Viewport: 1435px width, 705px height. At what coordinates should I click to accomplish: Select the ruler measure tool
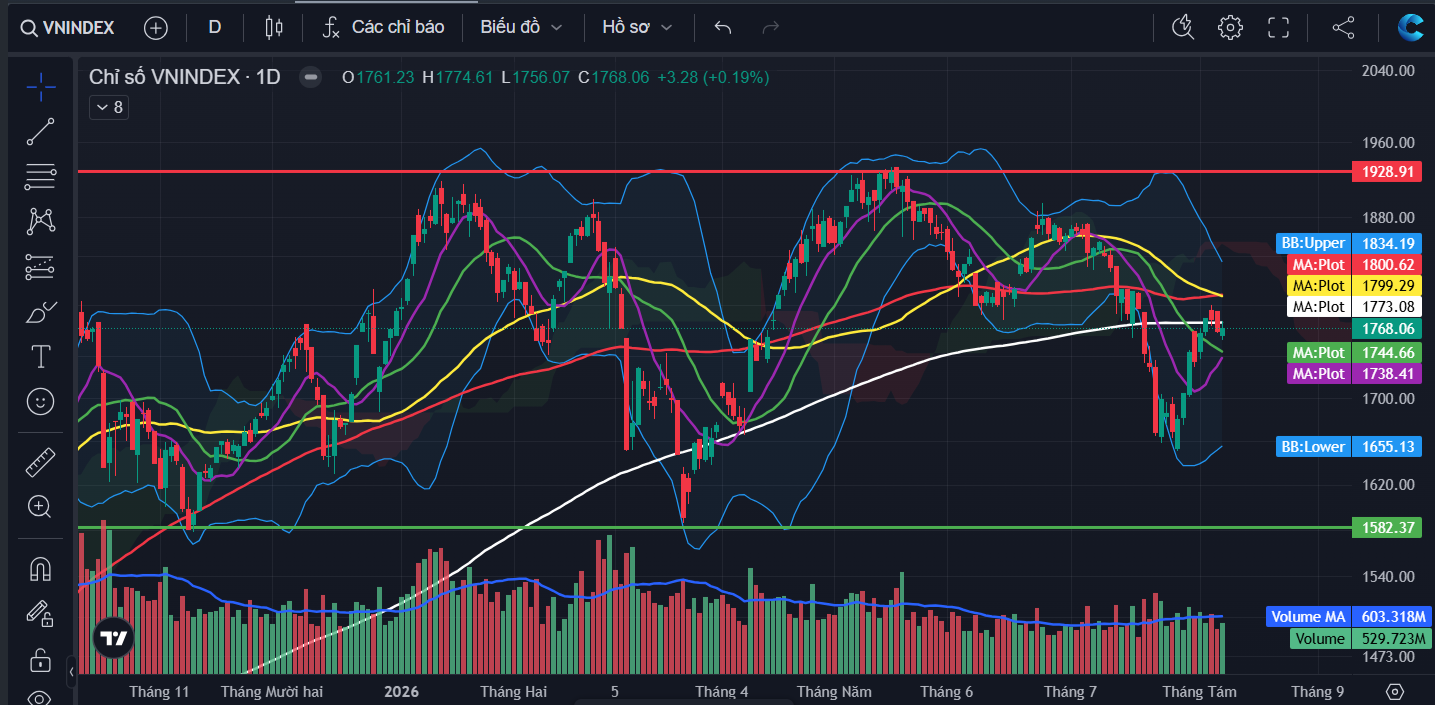click(x=41, y=462)
